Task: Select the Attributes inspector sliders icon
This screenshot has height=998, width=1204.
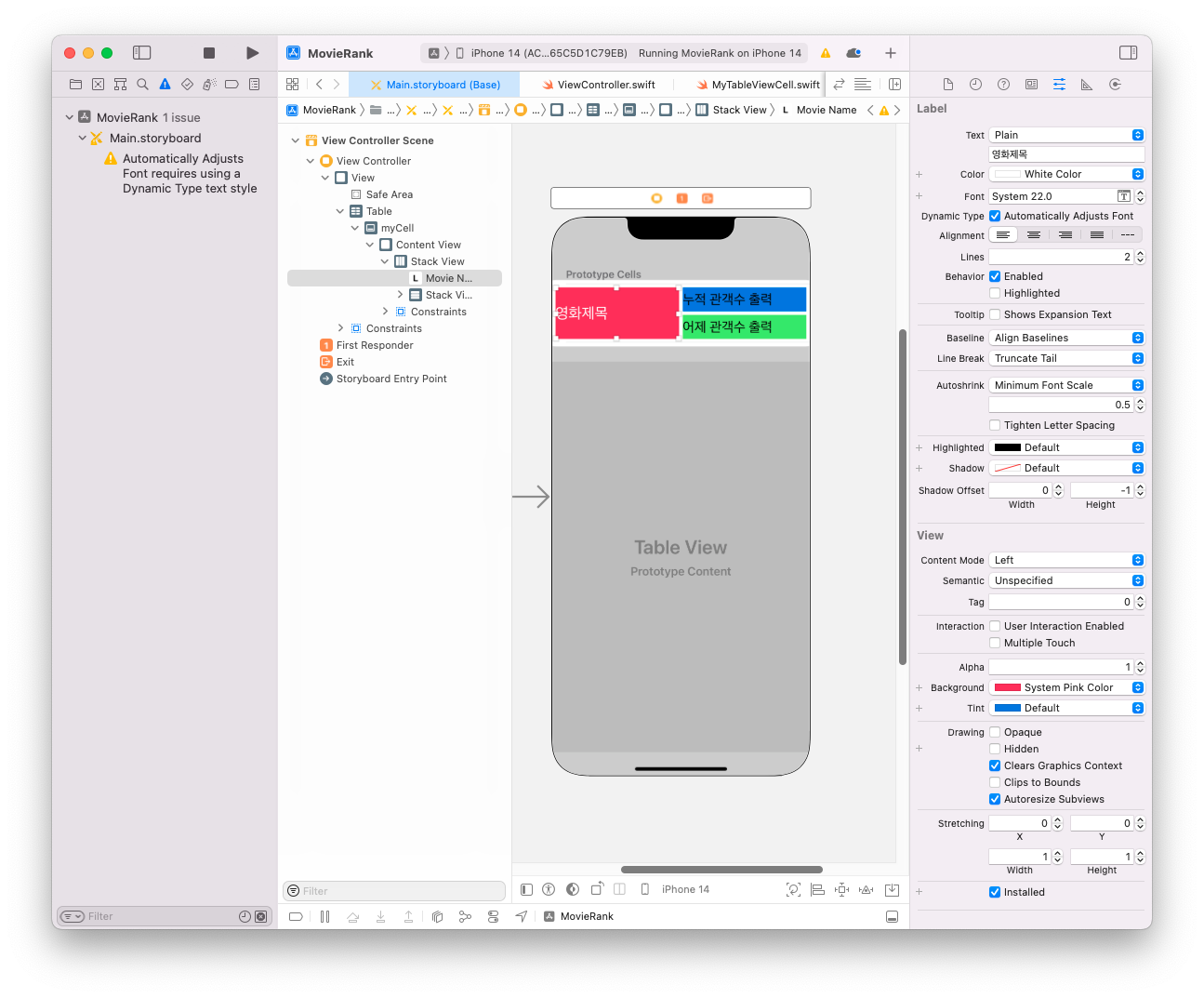Action: pyautogui.click(x=1059, y=84)
